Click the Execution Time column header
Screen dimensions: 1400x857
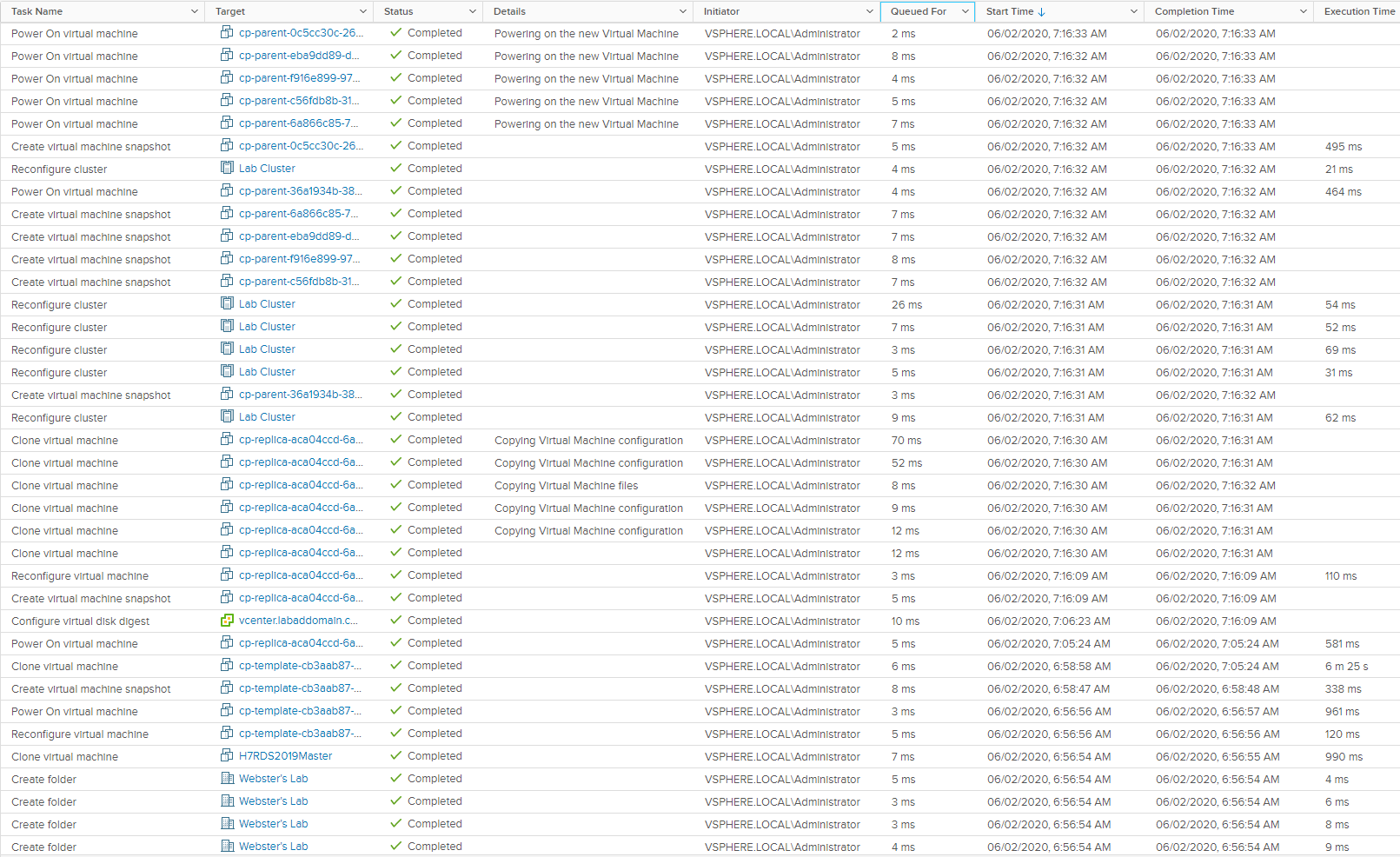point(1358,11)
